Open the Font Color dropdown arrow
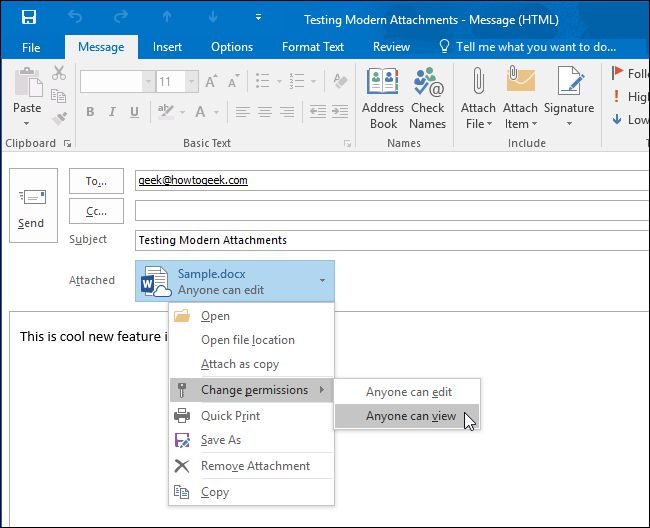Viewport: 650px width, 528px height. click(216, 112)
